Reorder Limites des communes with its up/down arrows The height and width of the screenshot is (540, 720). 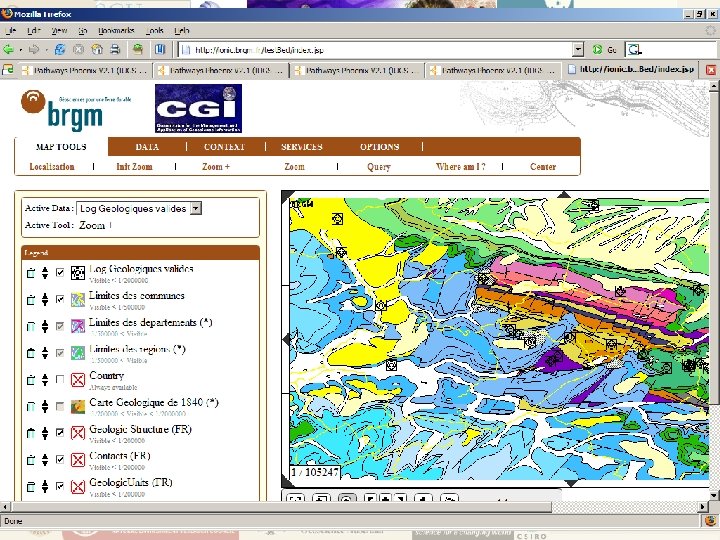45,299
